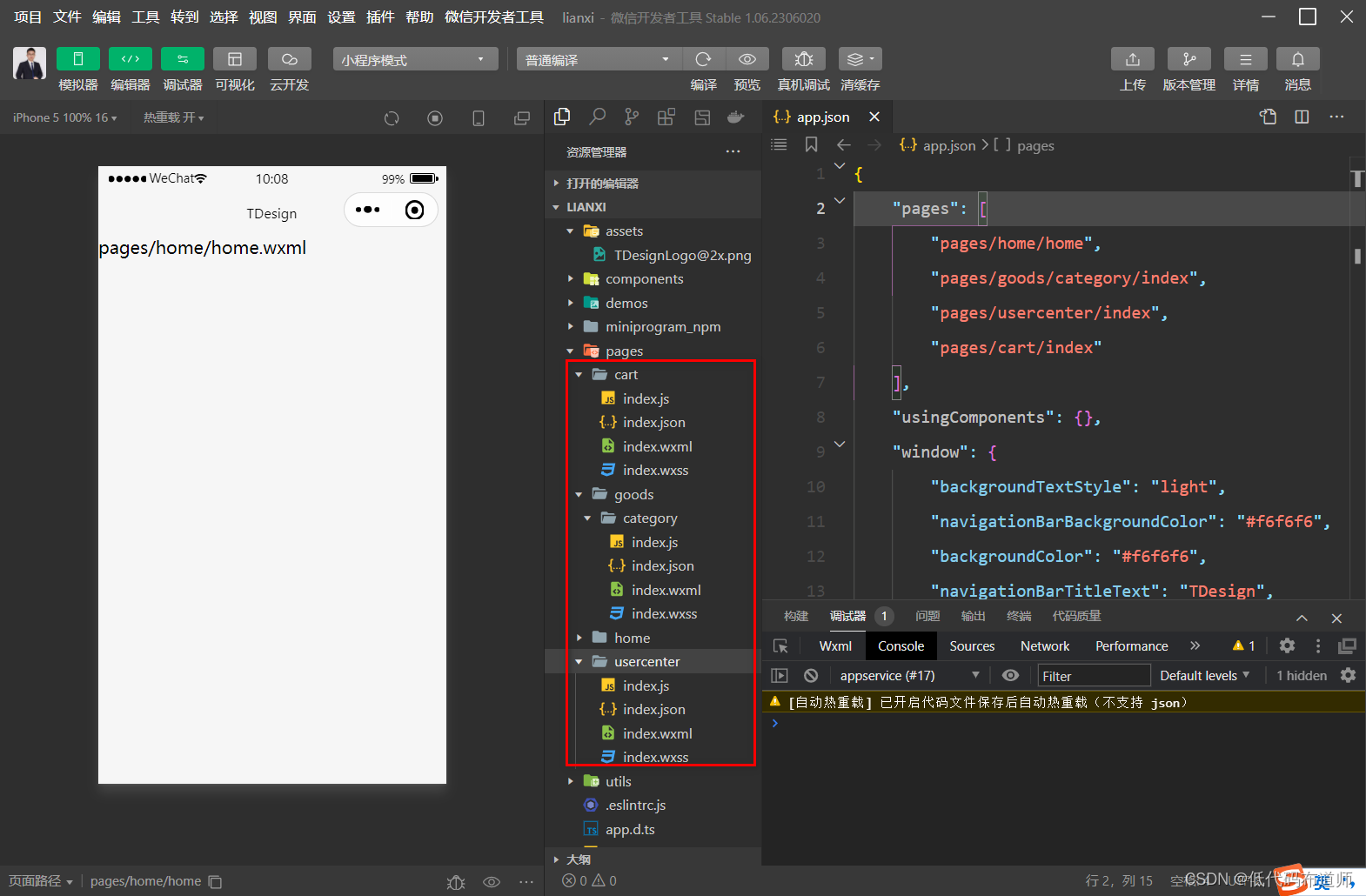Image resolution: width=1366 pixels, height=896 pixels.
Task: Switch to the Performance tab
Action: point(1131,645)
